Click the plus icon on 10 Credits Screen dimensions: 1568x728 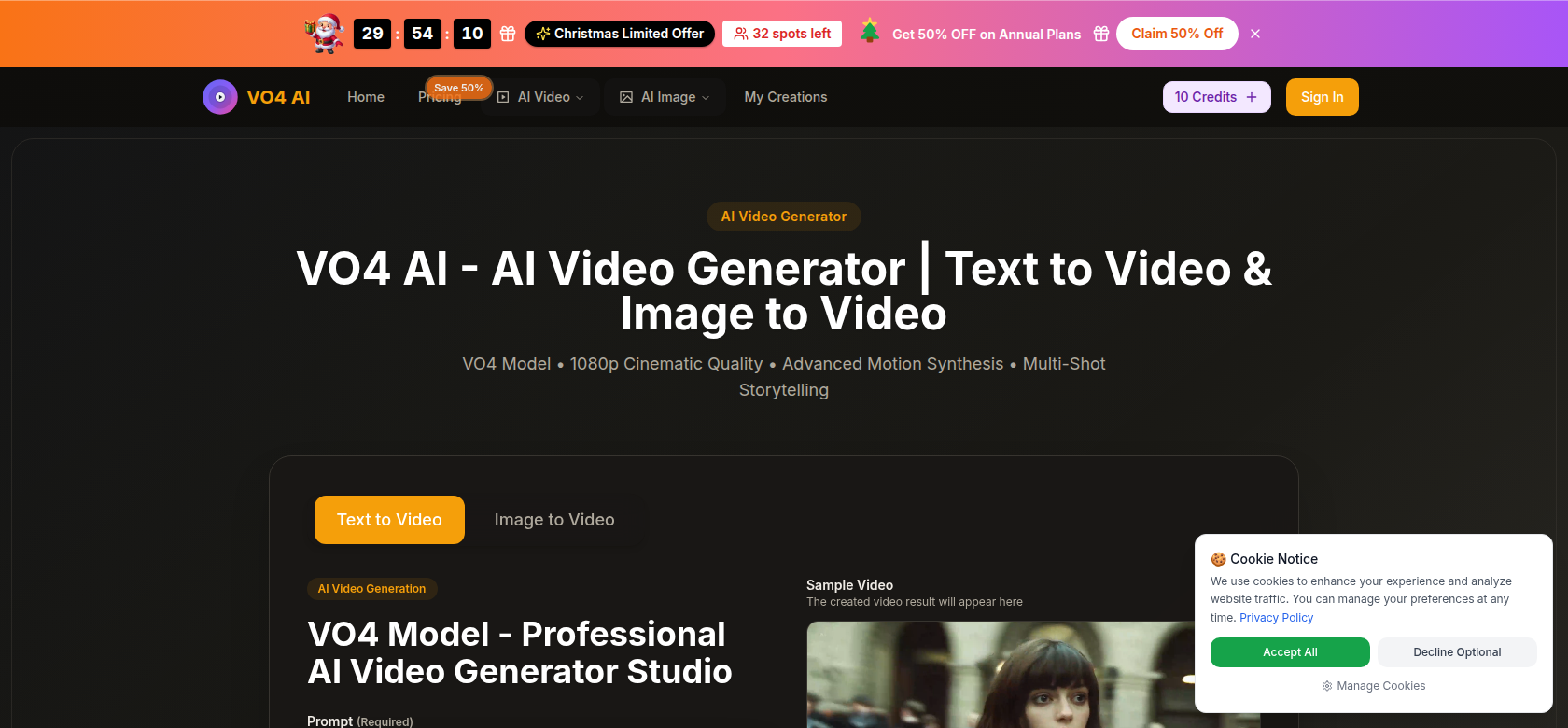1252,97
